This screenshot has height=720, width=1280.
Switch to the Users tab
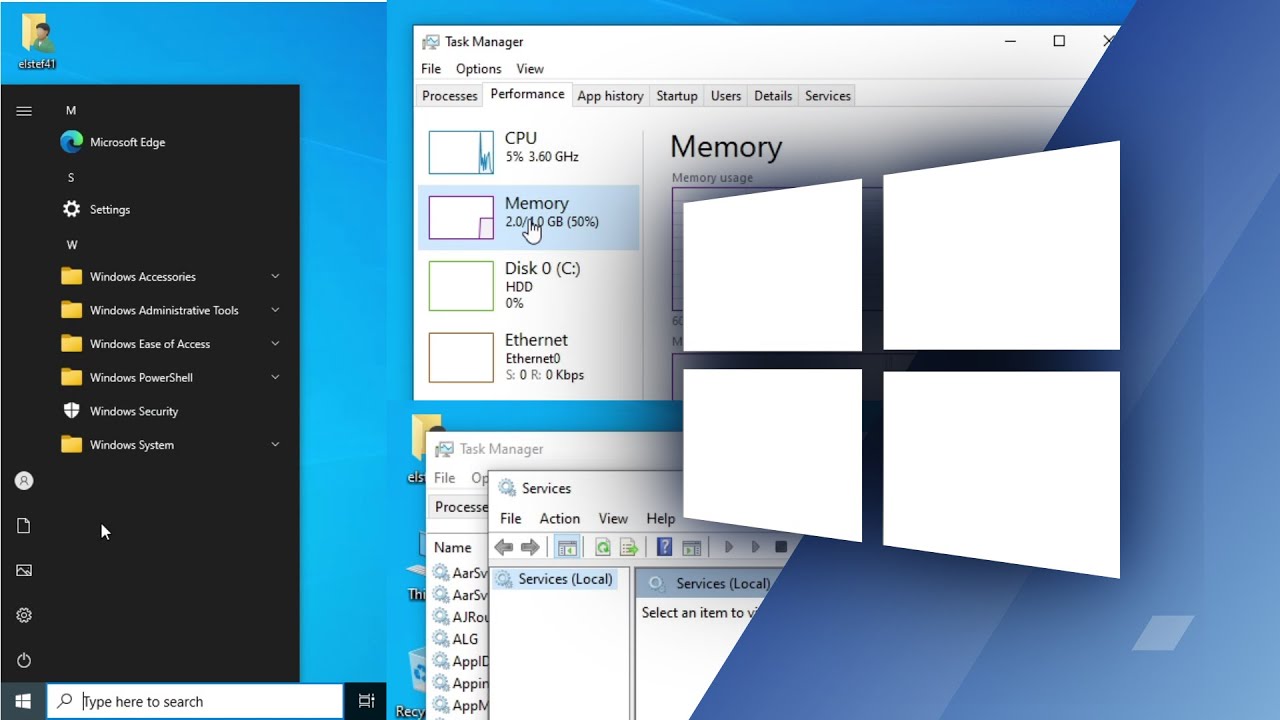click(x=726, y=96)
